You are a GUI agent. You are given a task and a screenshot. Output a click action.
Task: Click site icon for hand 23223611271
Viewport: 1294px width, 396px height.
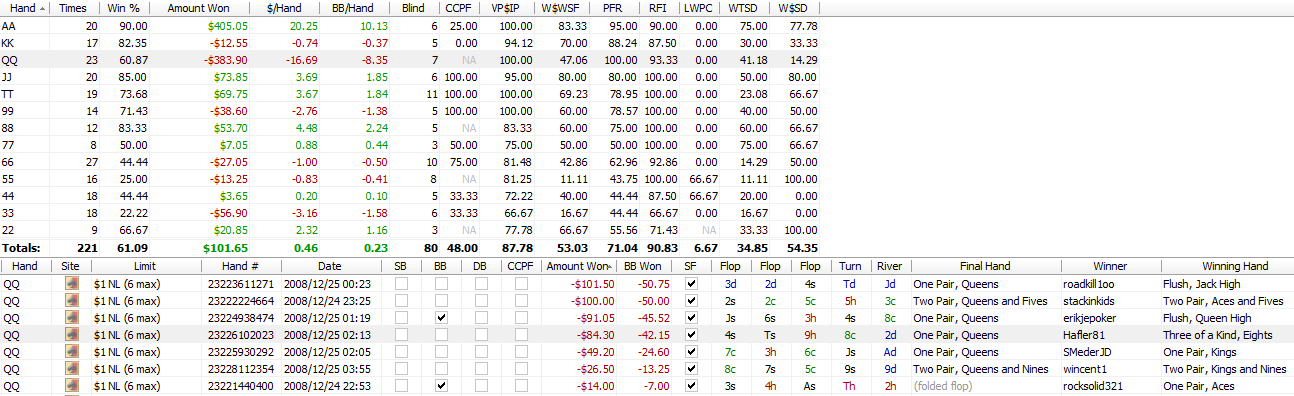coord(71,283)
